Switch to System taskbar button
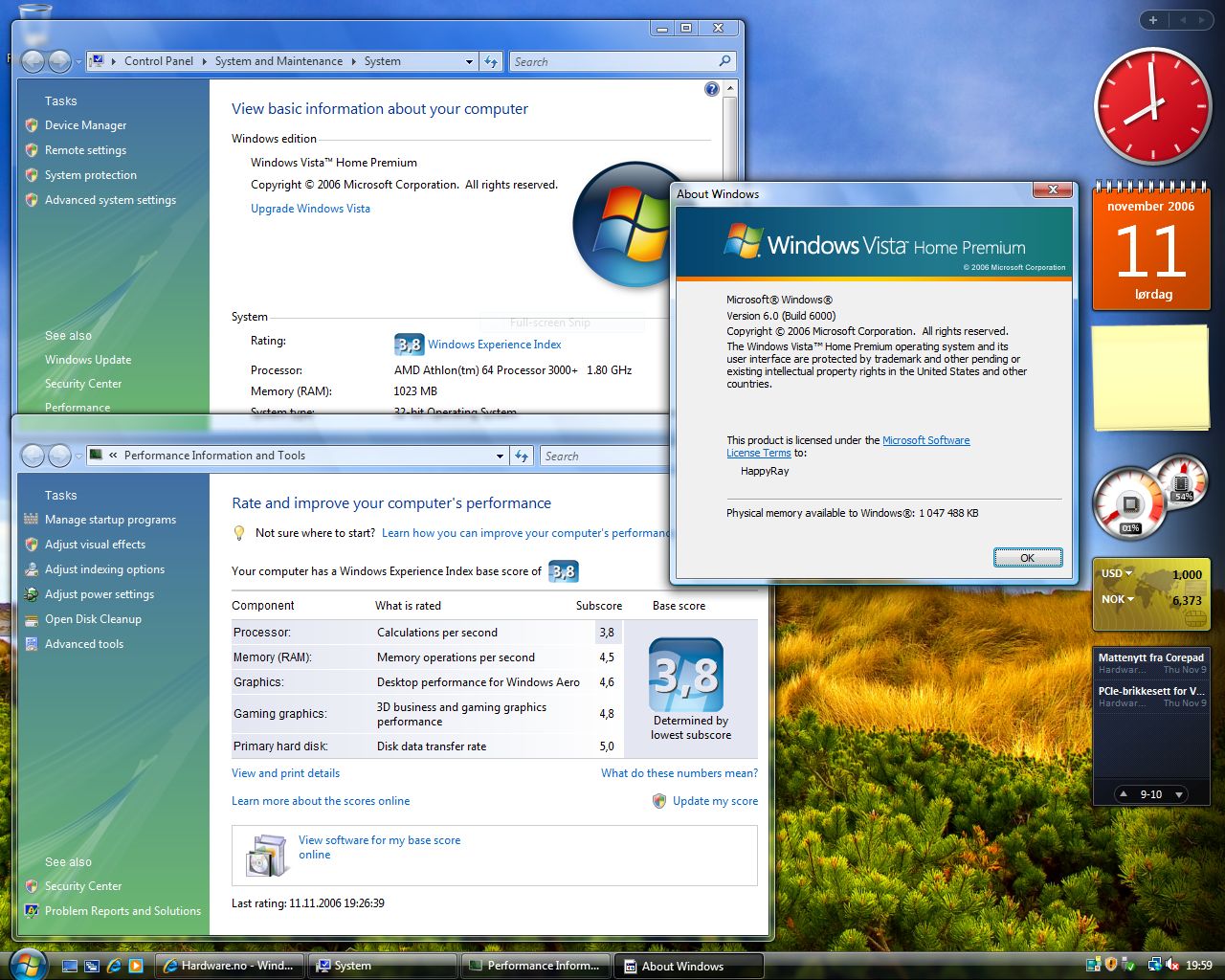 [382, 966]
